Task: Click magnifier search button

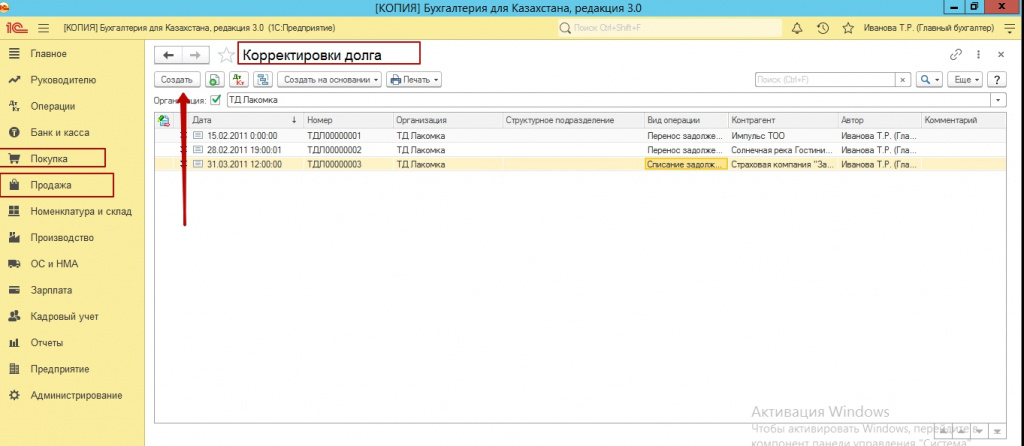Action: (x=929, y=80)
